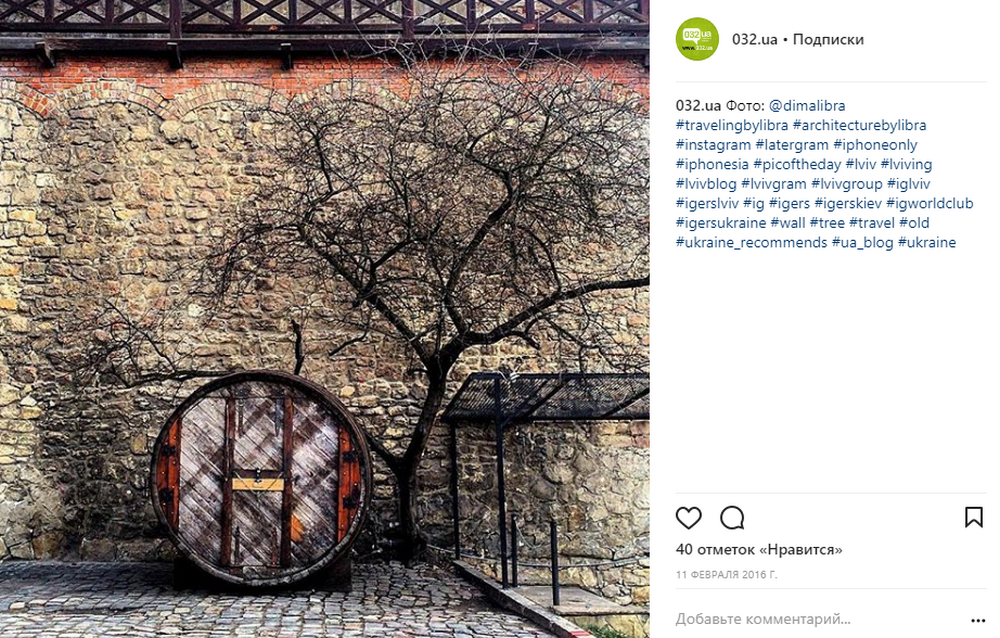Viewport: 1000px width, 638px height.
Task: Open the 11 февраля 2016 г. date link
Action: (726, 575)
